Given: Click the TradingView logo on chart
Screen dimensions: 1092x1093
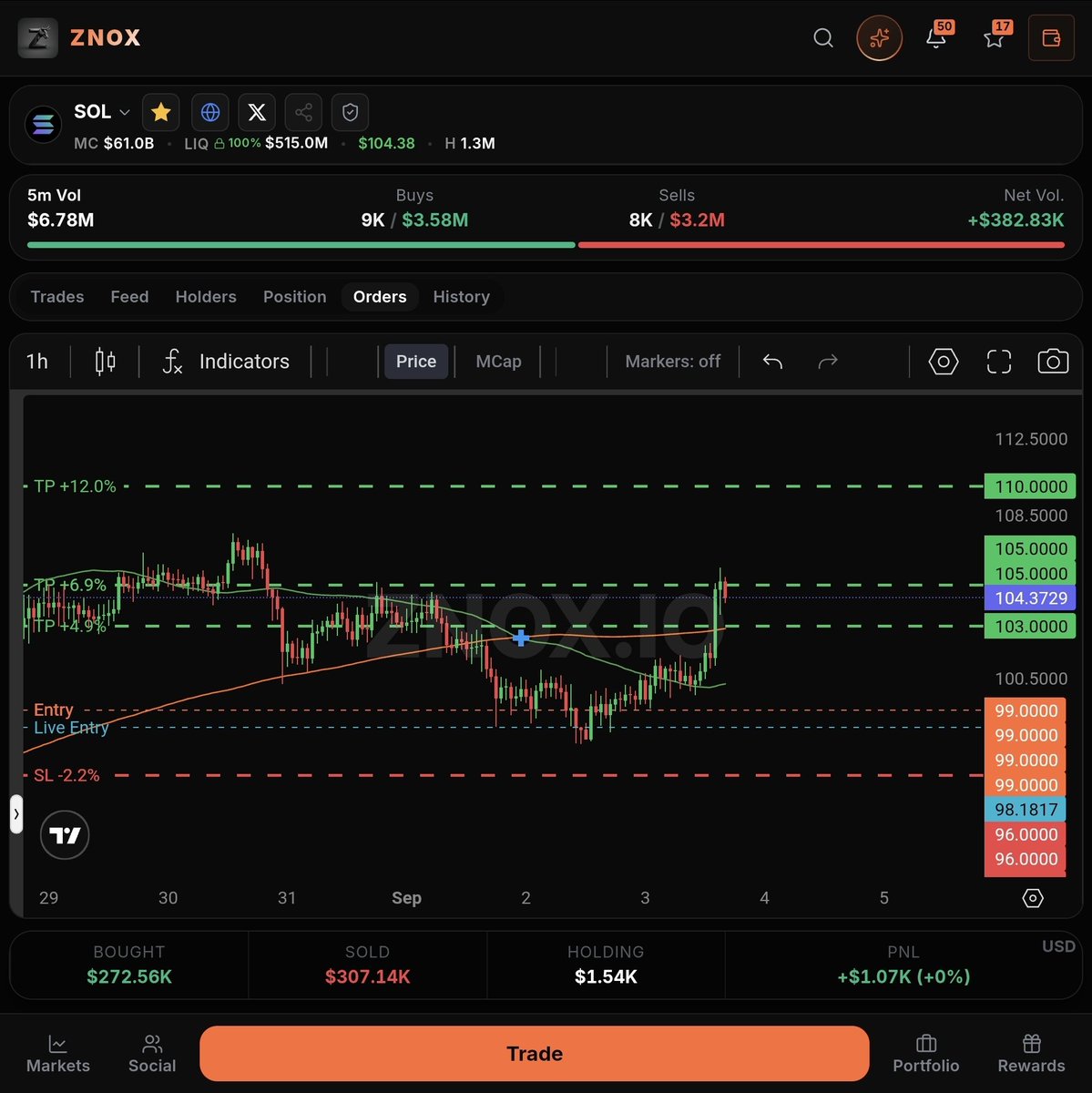Looking at the screenshot, I should pos(65,835).
